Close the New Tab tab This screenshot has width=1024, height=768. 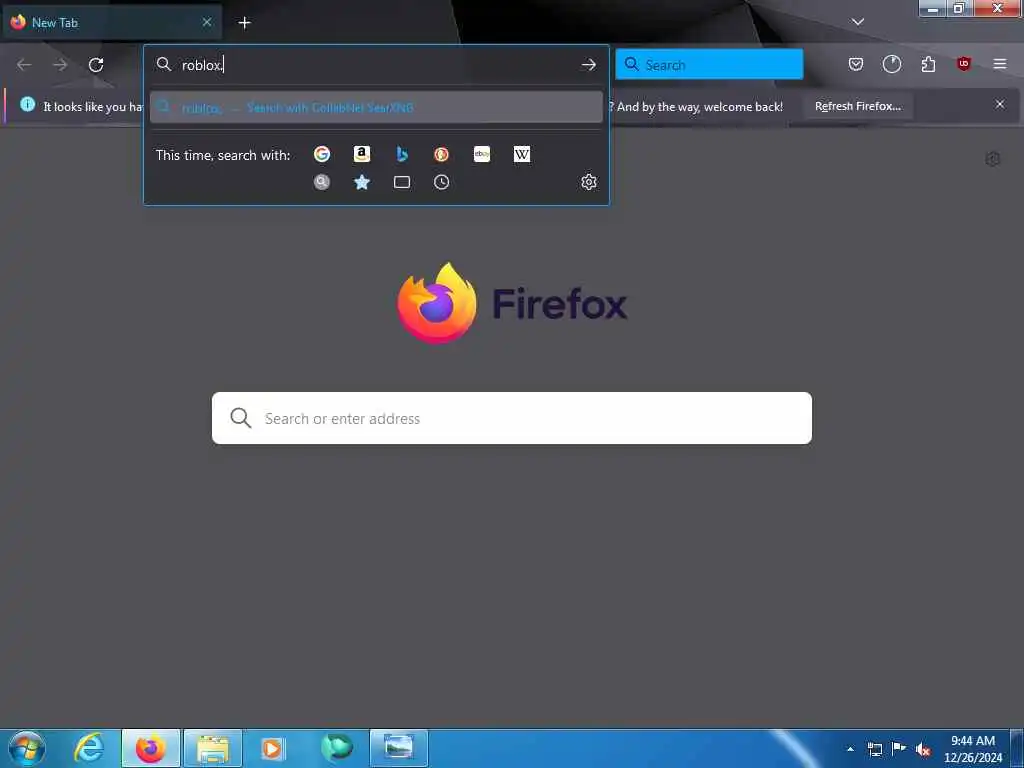(x=207, y=22)
